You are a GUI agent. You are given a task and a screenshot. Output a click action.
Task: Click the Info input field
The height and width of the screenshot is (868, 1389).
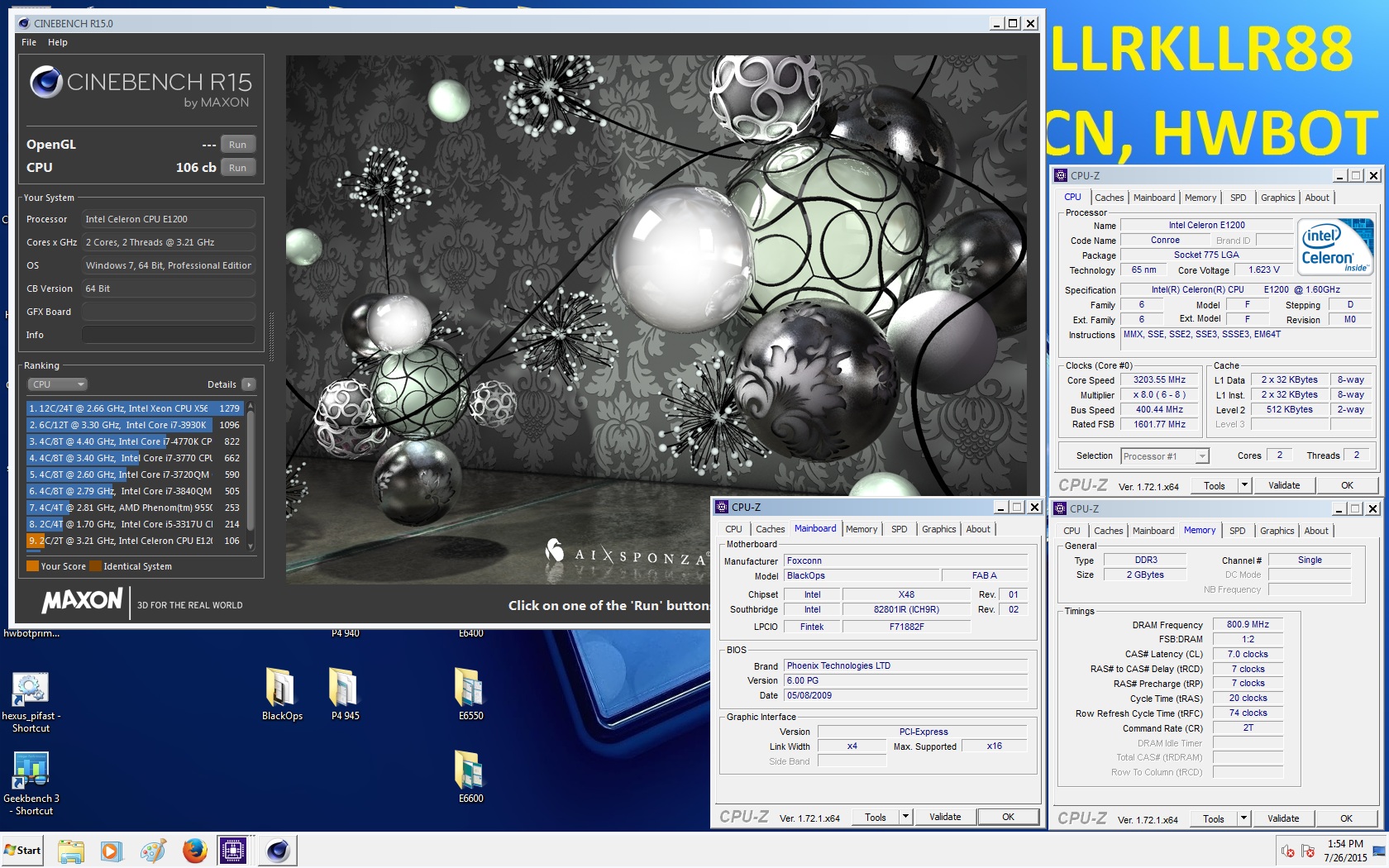168,335
